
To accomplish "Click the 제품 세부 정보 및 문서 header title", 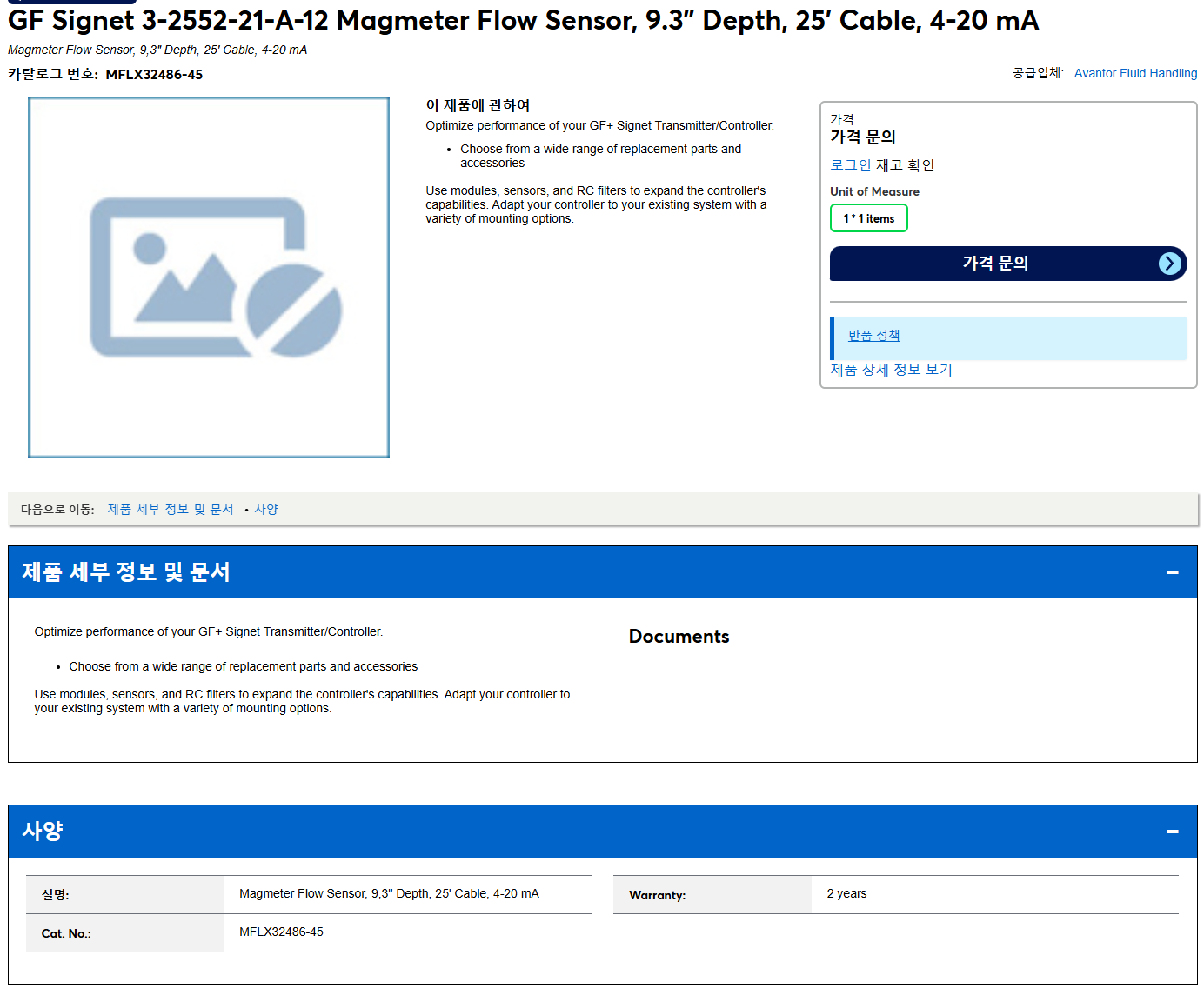I will tap(126, 572).
